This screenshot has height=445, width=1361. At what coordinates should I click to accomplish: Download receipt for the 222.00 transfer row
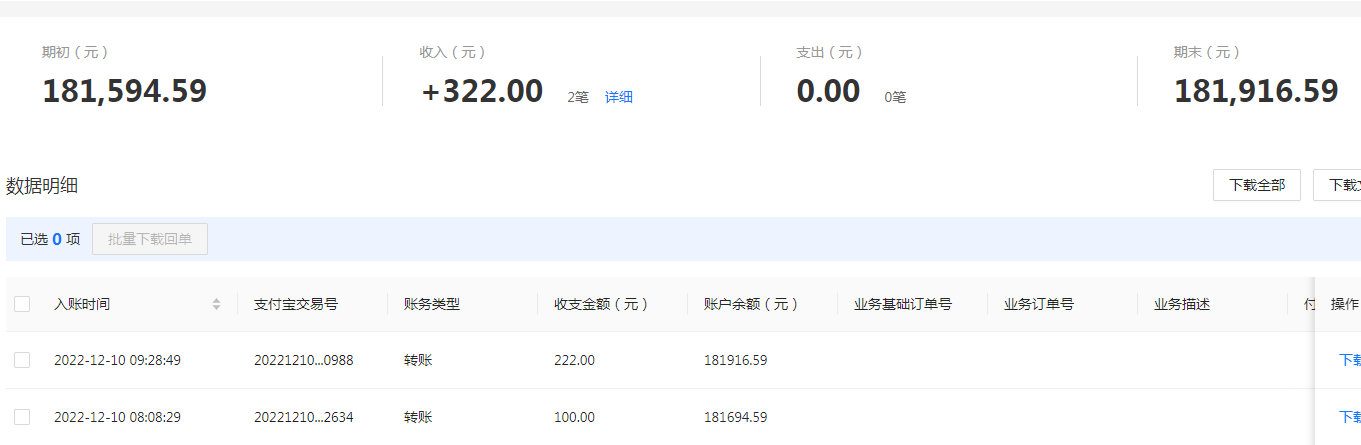(1350, 360)
